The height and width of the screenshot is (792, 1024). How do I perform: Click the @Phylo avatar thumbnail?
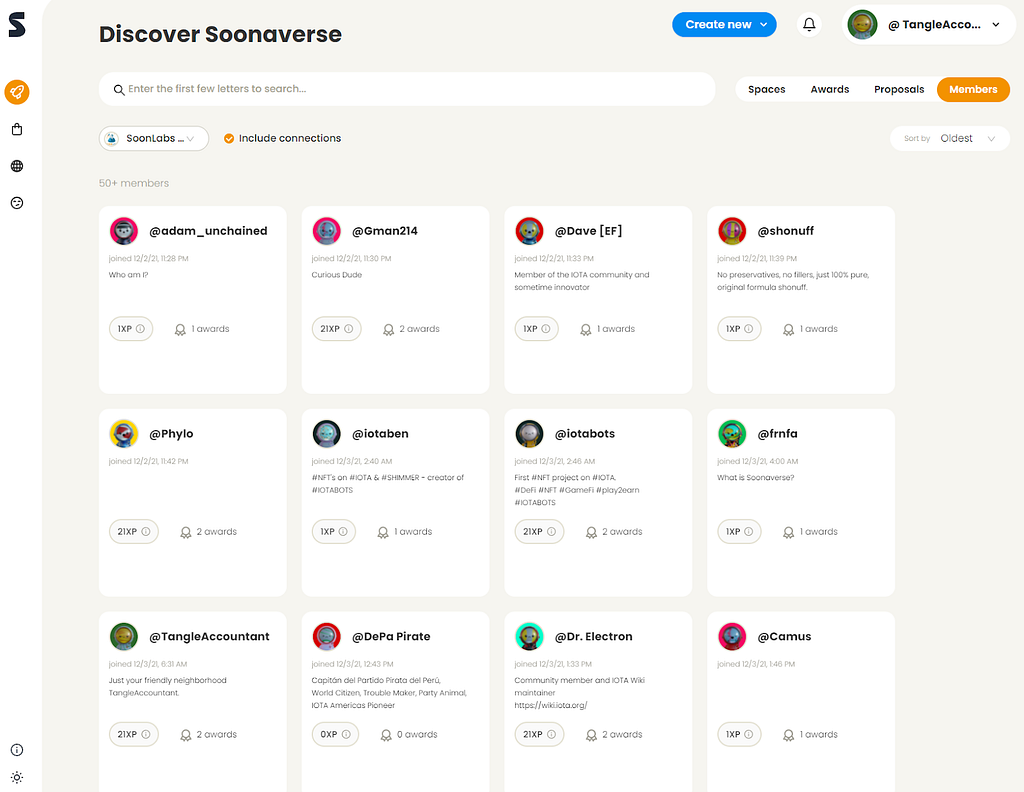(124, 434)
